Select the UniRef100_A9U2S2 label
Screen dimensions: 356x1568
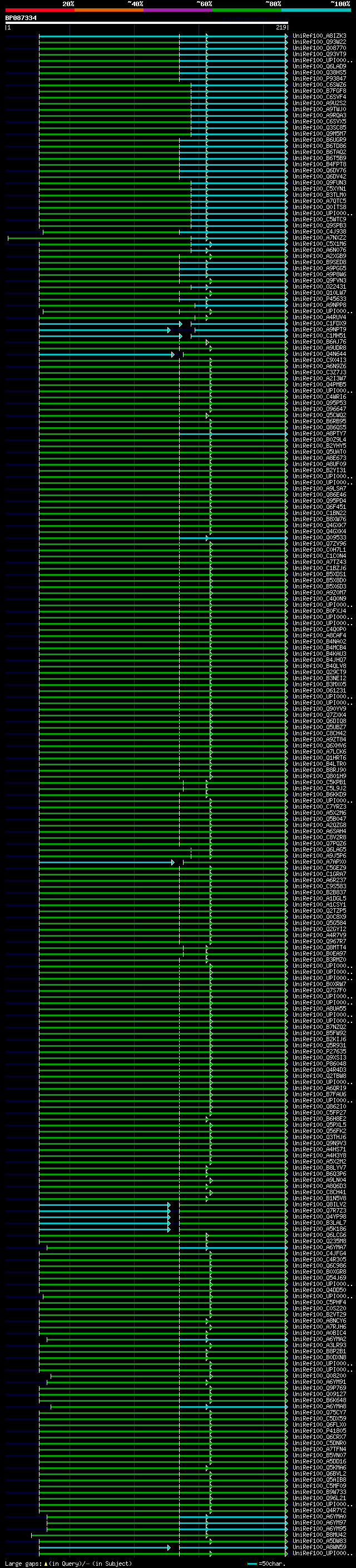319,103
